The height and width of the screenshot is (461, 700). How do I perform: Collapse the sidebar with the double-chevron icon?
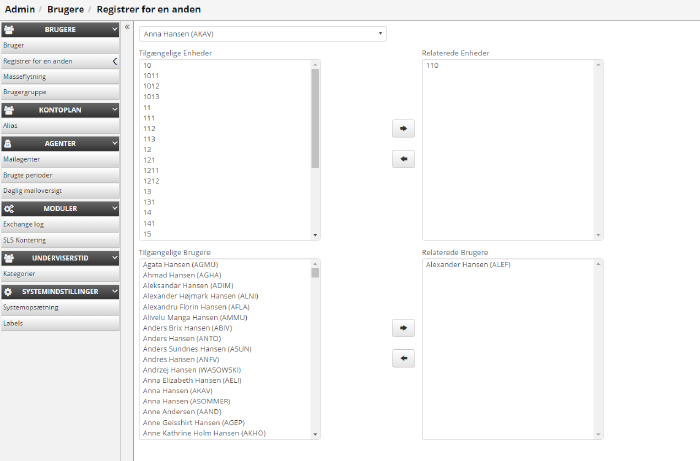point(127,27)
